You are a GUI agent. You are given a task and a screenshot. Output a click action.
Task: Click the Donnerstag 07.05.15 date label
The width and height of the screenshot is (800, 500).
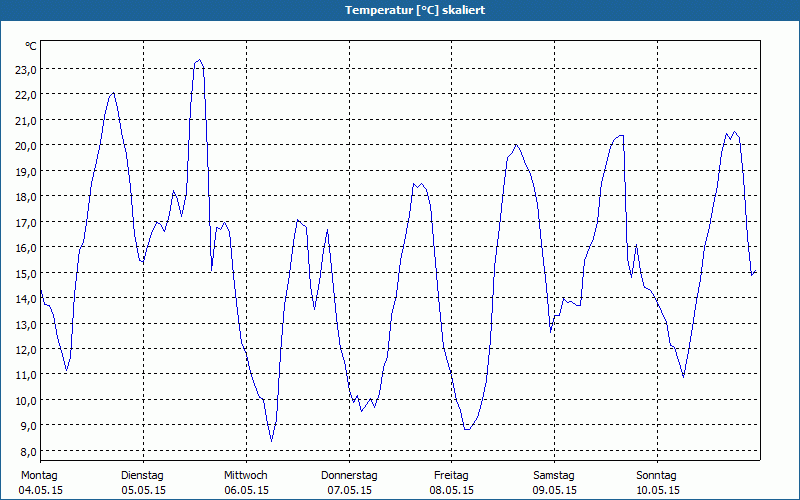pos(349,483)
